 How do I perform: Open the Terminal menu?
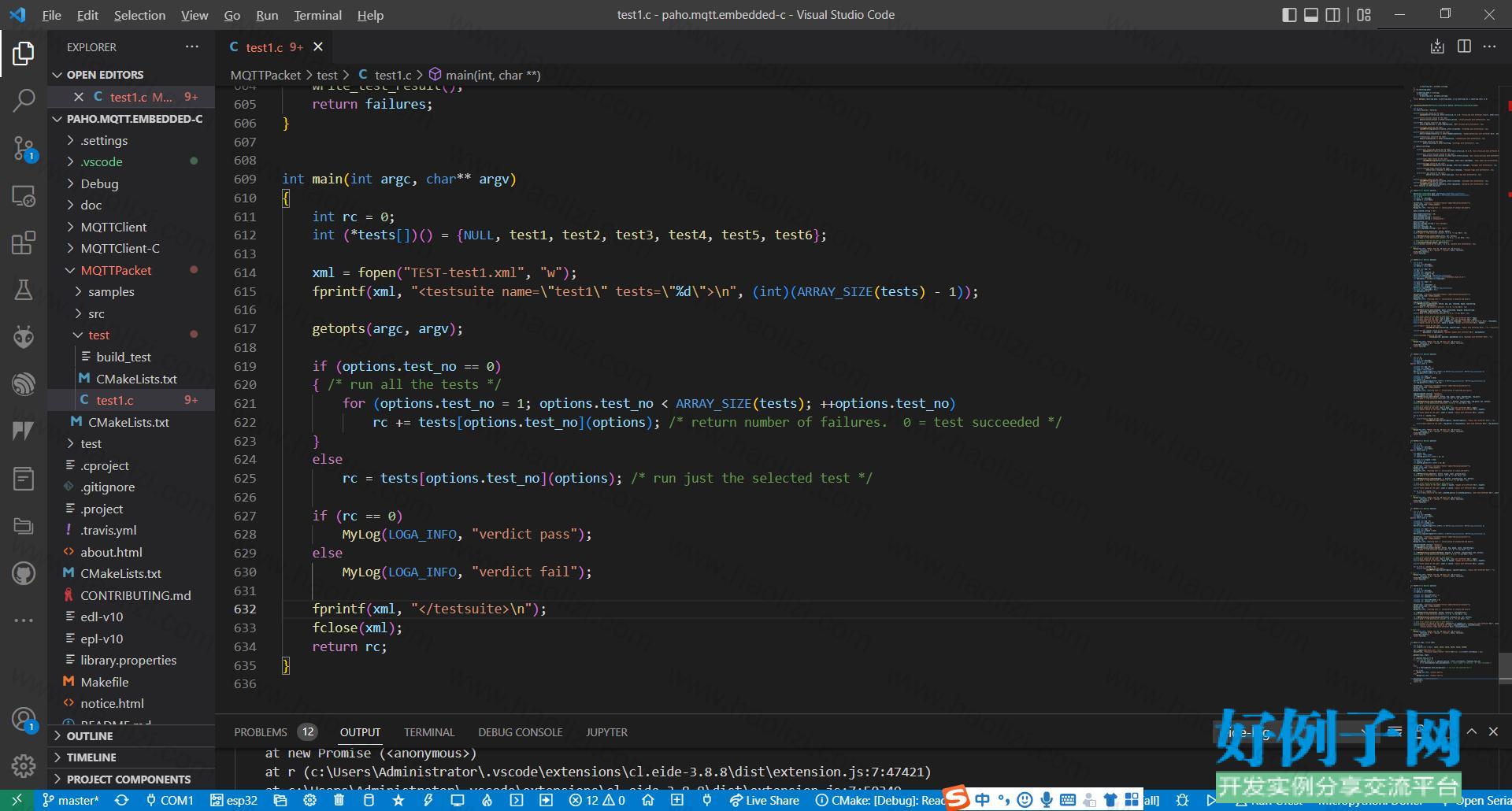pyautogui.click(x=317, y=15)
